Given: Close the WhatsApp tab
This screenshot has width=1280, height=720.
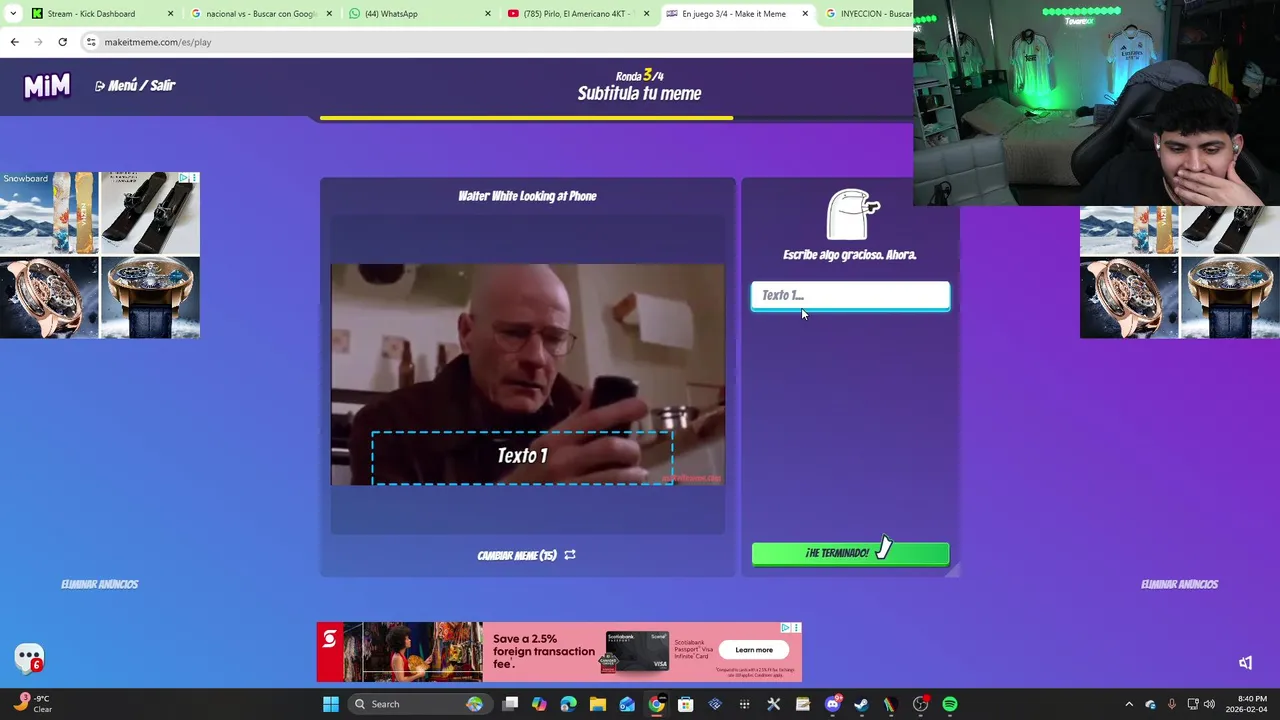Looking at the screenshot, I should 488,14.
